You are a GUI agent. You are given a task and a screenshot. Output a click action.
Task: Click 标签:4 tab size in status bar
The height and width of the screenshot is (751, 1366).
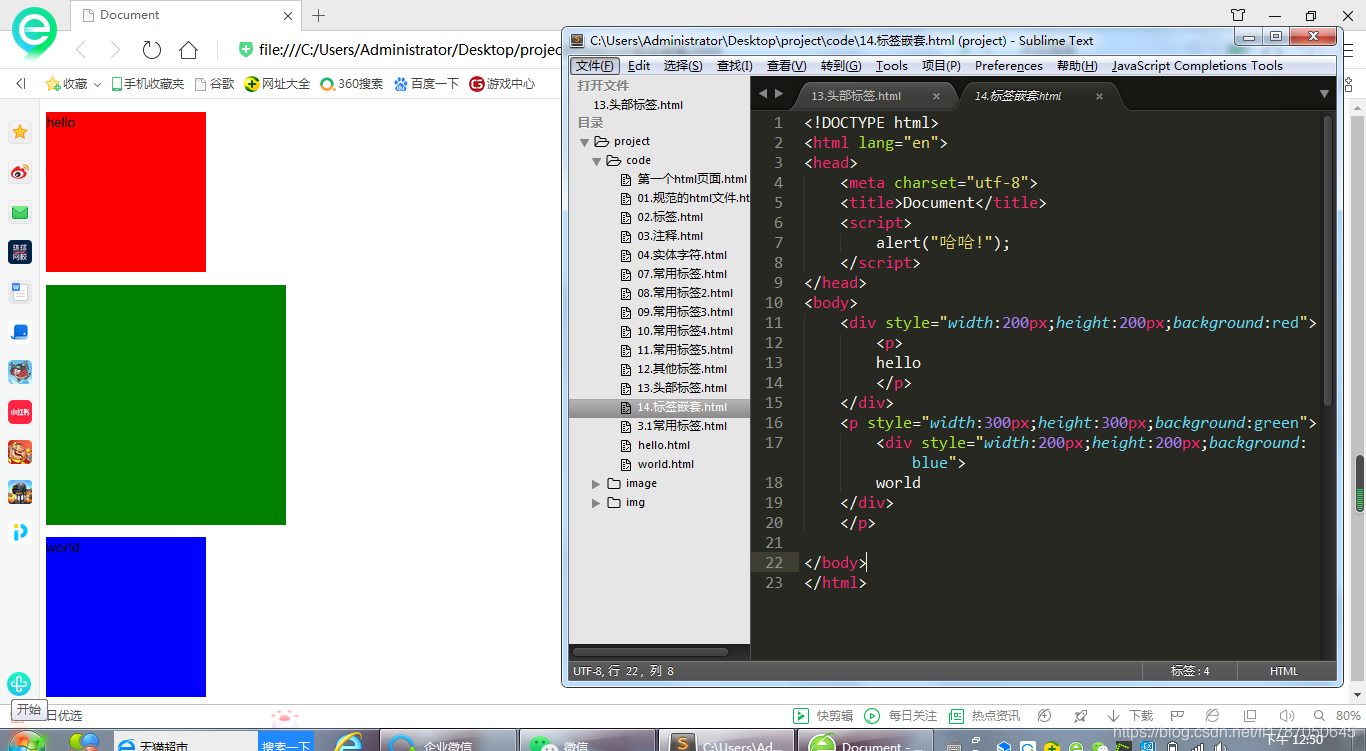[1190, 671]
